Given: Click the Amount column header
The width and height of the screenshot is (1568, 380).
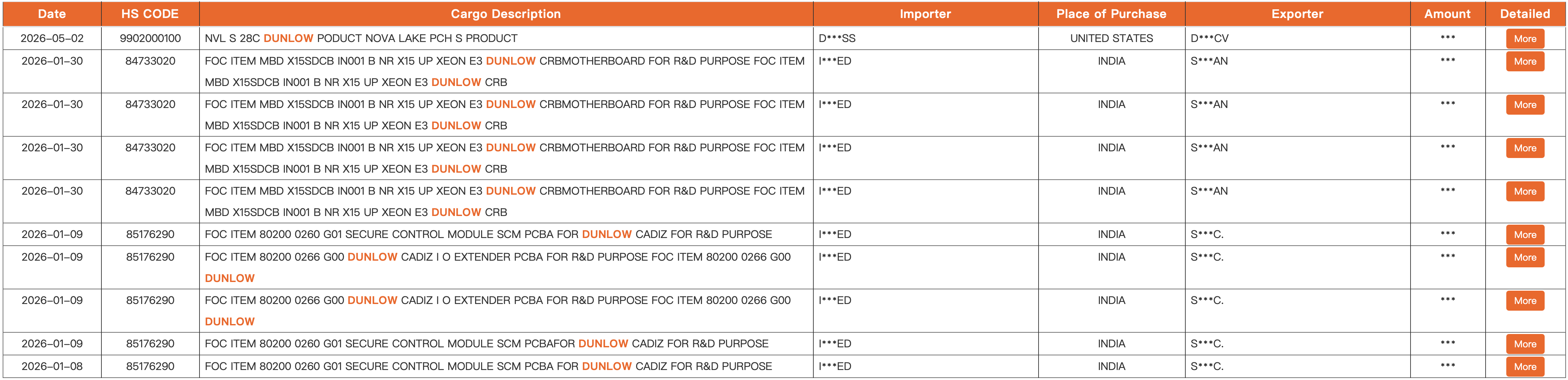Looking at the screenshot, I should 1448,14.
